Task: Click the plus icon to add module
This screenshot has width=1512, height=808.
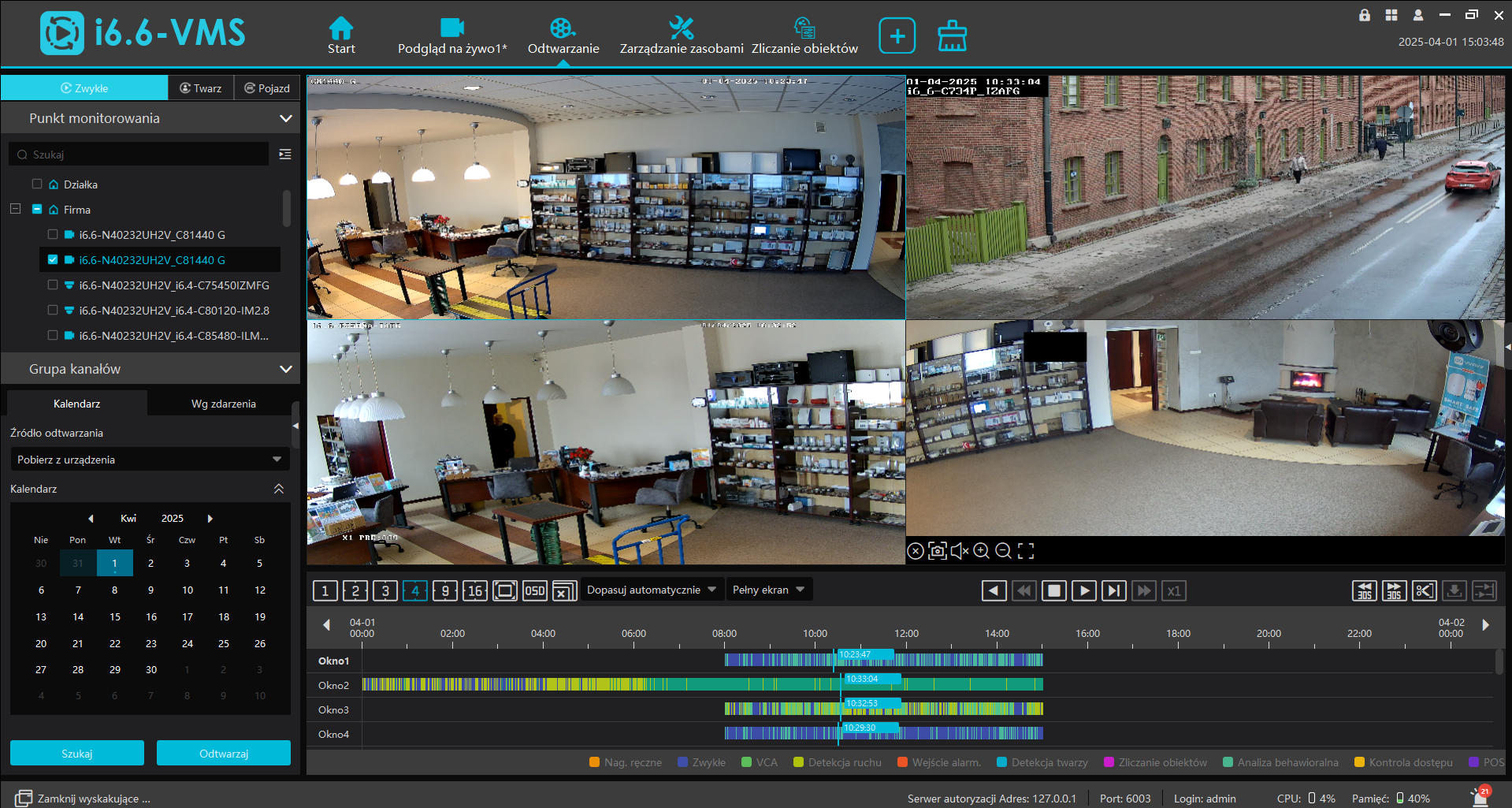Action: coord(897,36)
